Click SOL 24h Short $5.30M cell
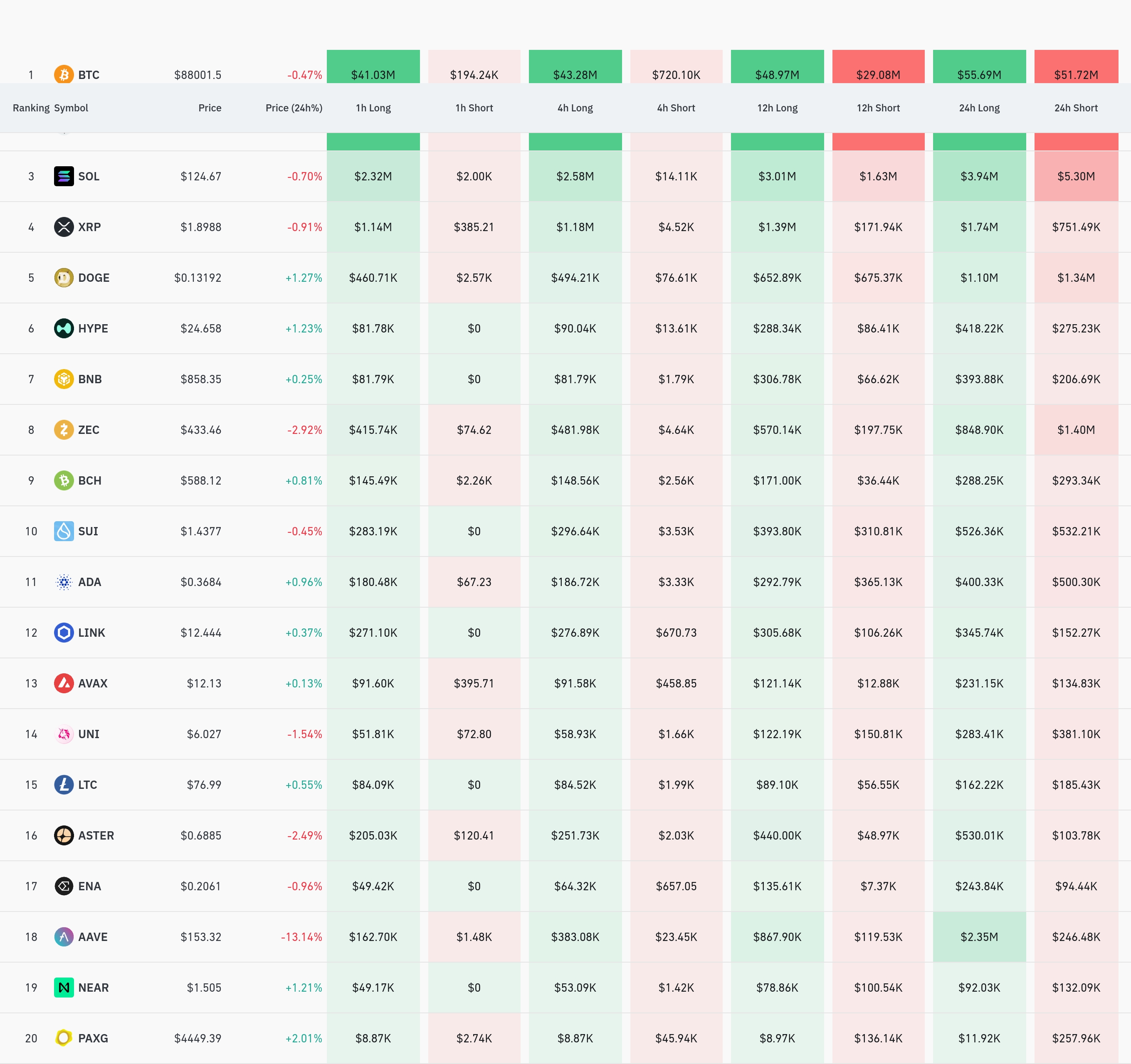Screen dimensions: 1131x1064 coord(1076,176)
